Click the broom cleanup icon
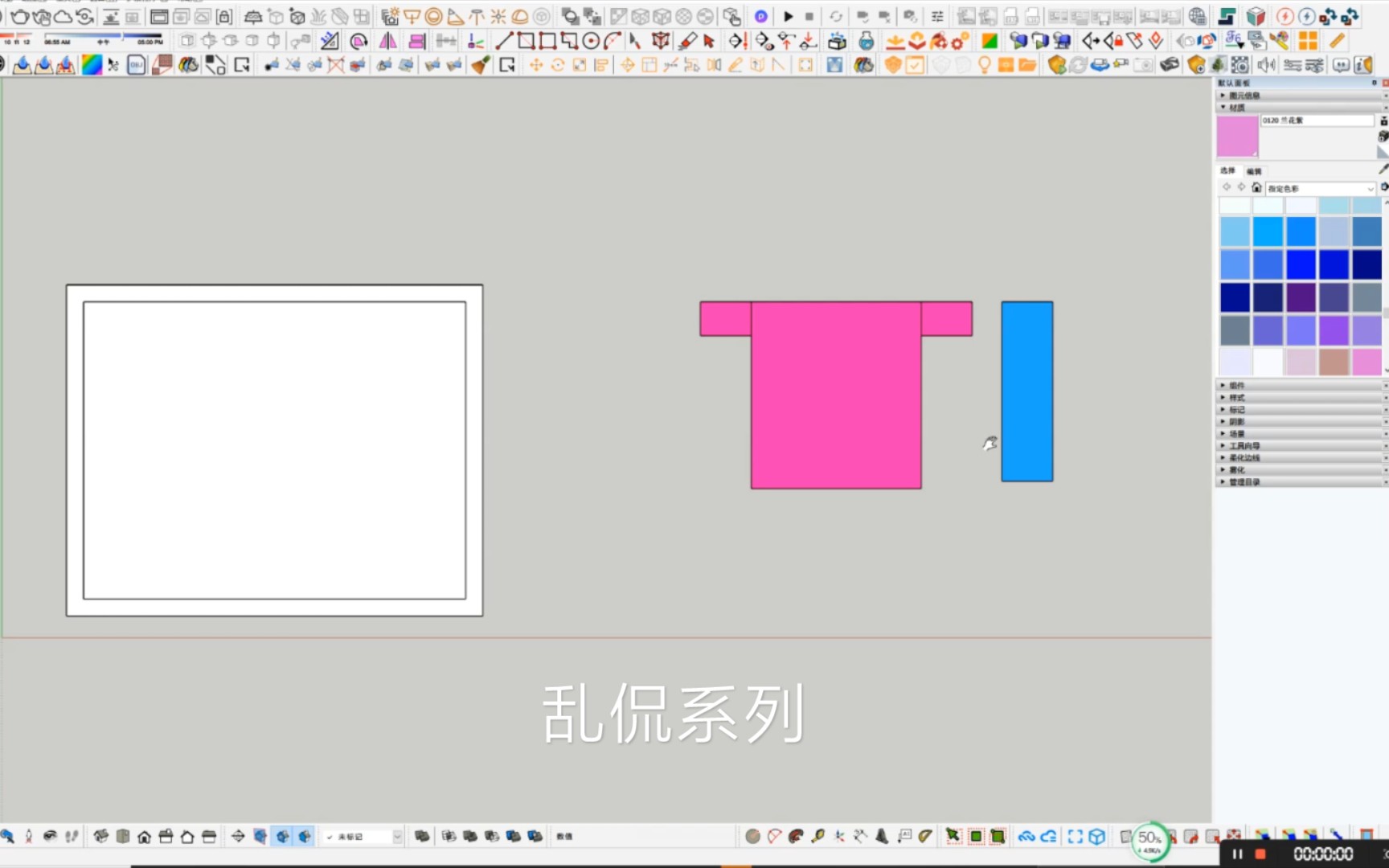Screen dimensions: 1389x868 (481, 65)
